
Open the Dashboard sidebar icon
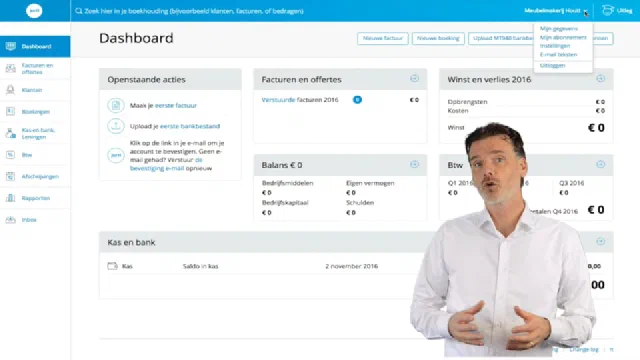tap(11, 46)
